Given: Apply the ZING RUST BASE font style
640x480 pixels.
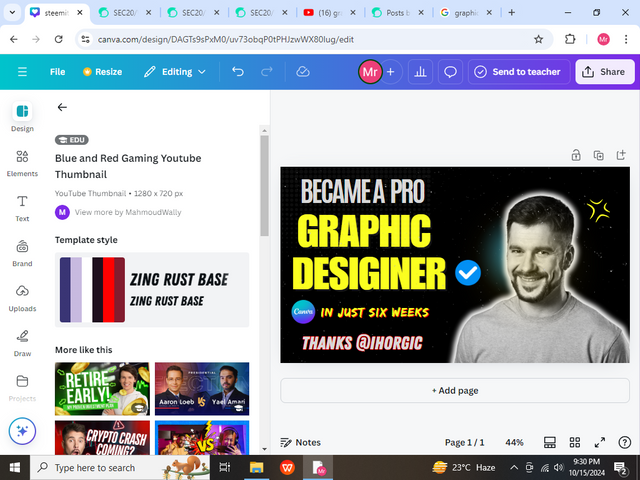Looking at the screenshot, I should 179,290.
